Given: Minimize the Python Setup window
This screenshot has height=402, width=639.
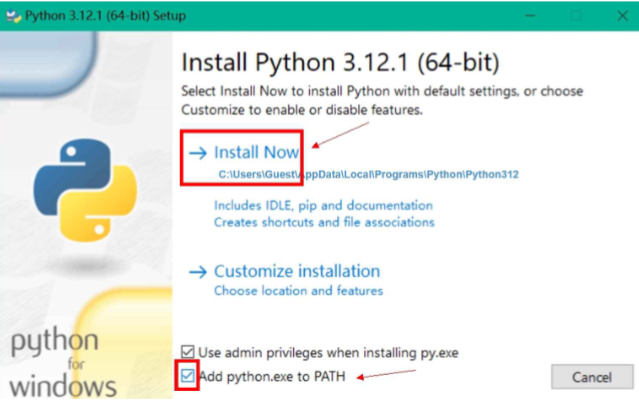Looking at the screenshot, I should (530, 16).
